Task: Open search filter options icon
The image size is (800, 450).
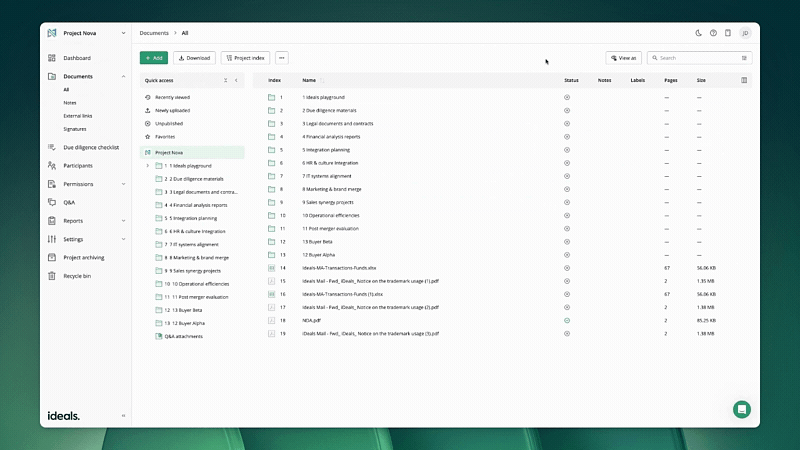Action: click(744, 58)
